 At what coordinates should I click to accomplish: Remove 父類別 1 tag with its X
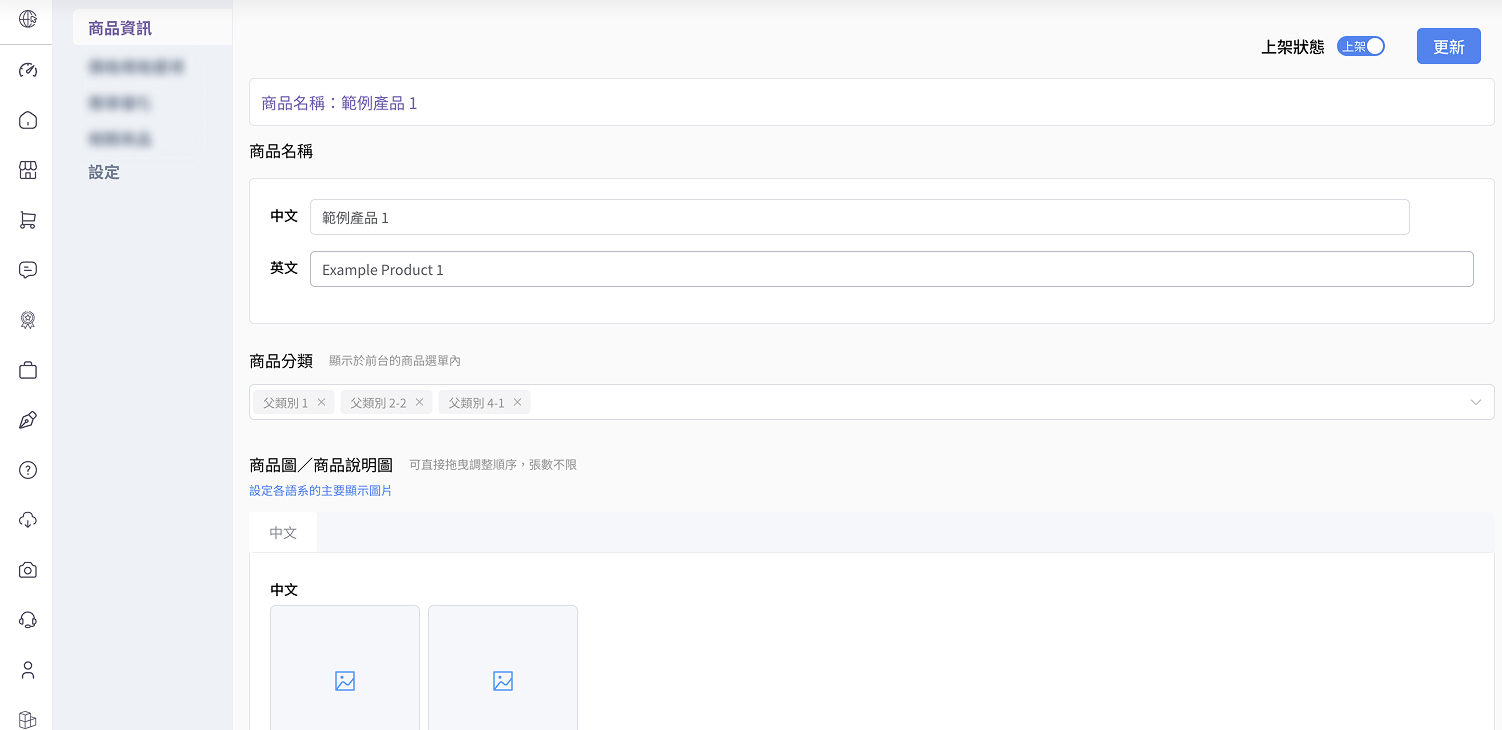(x=321, y=401)
